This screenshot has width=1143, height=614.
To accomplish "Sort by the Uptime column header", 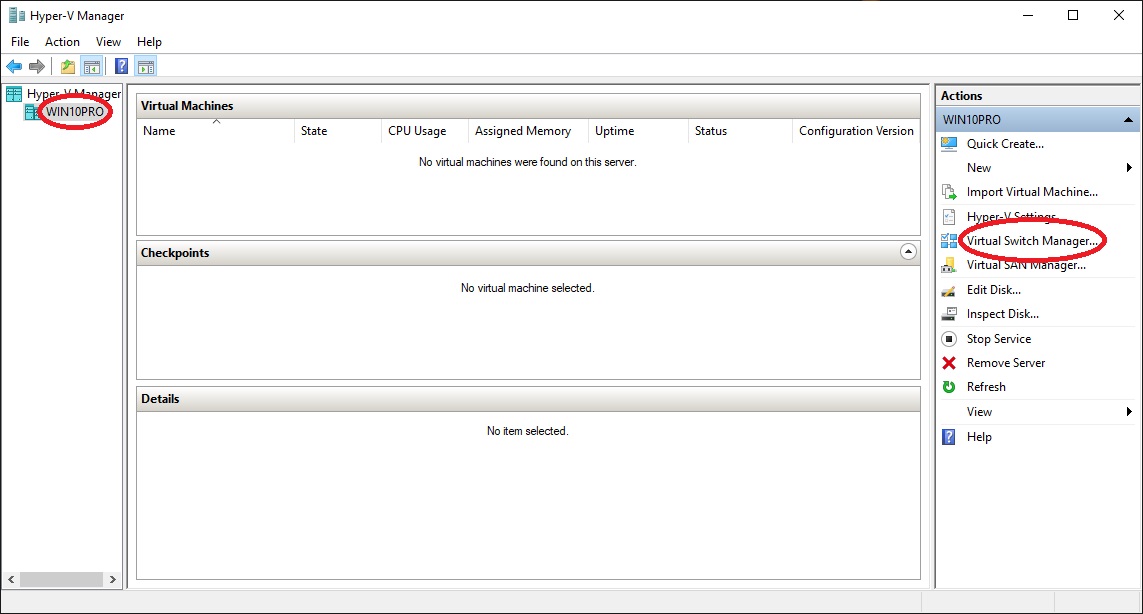I will [638, 131].
